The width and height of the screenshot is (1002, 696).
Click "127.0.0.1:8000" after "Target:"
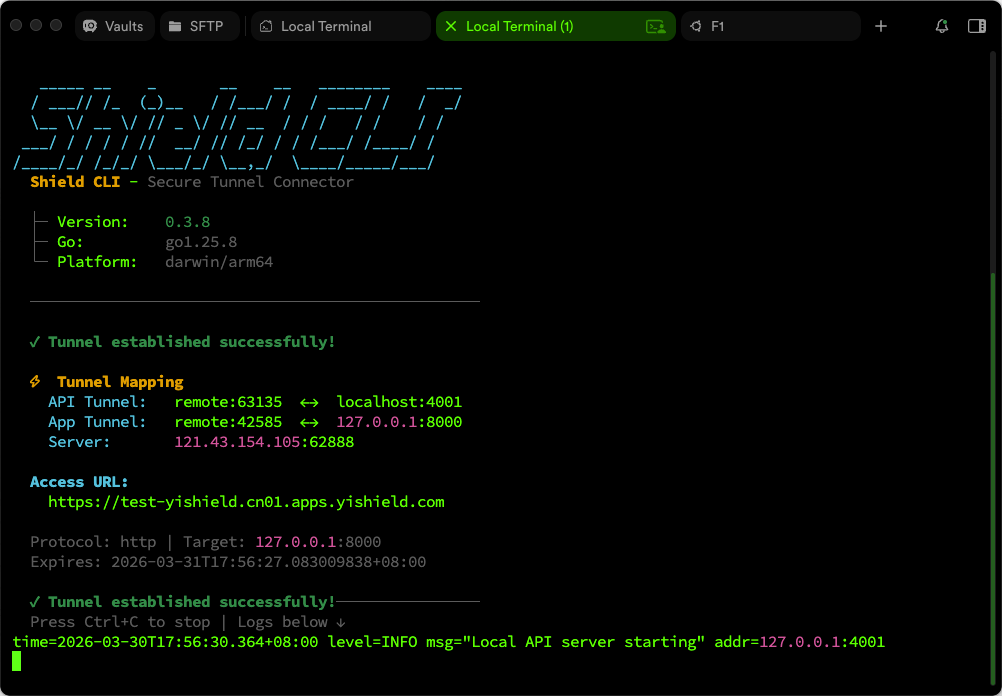(318, 543)
